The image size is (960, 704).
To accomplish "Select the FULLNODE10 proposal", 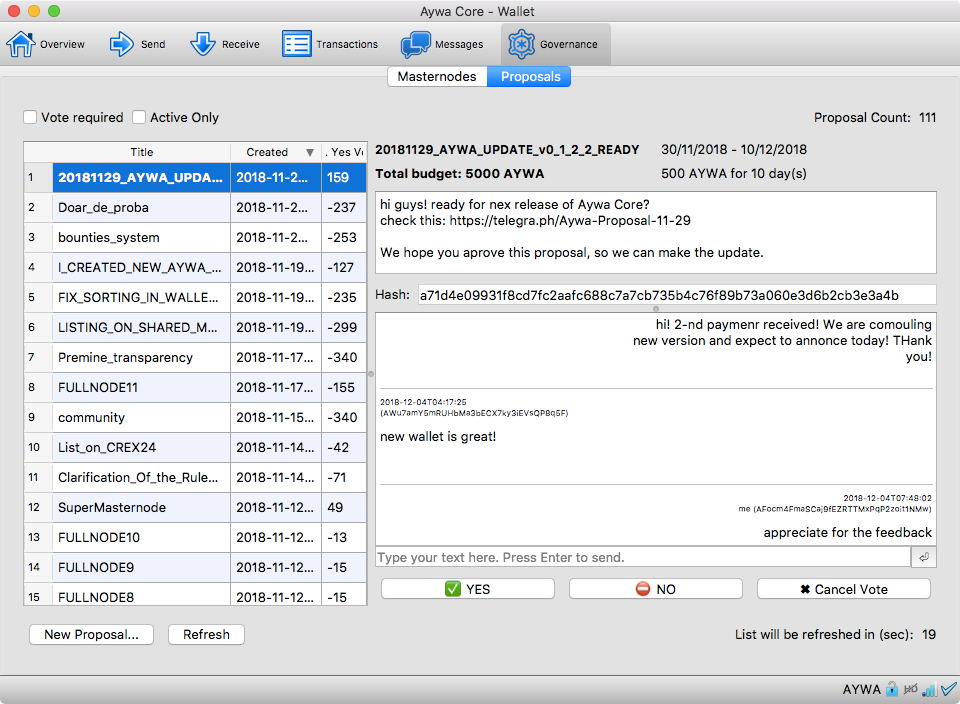I will point(195,537).
